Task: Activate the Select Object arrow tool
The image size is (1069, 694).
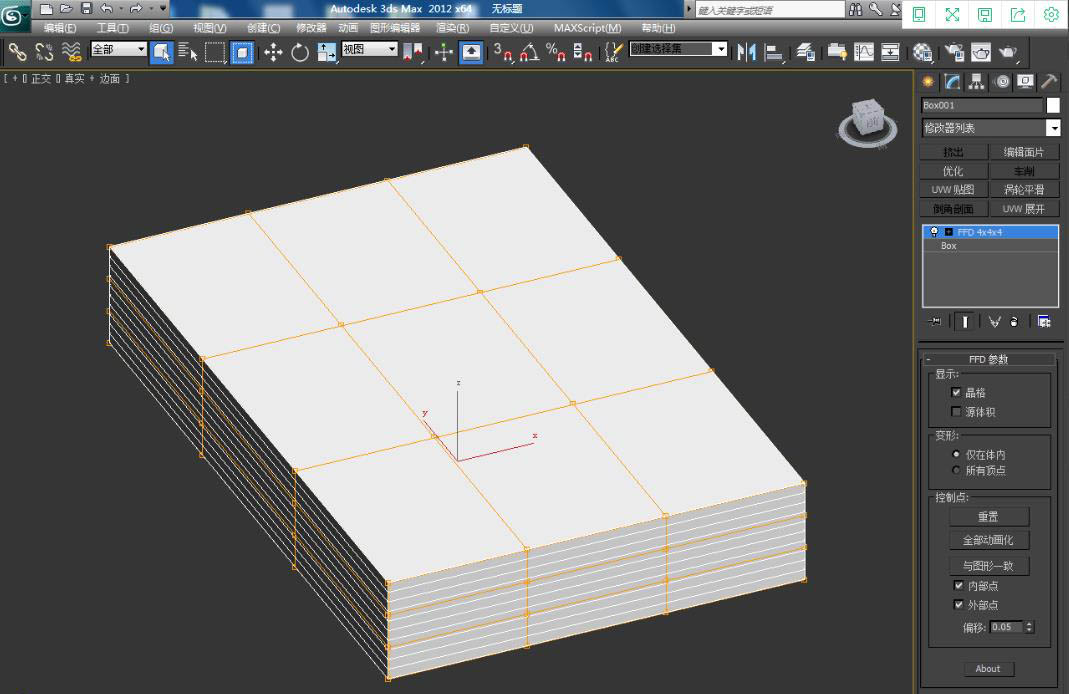Action: pos(162,52)
